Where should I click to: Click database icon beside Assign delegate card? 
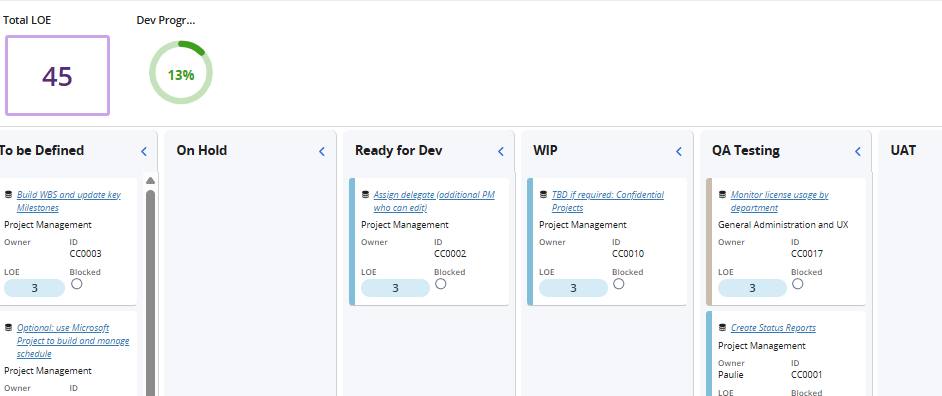[365, 195]
